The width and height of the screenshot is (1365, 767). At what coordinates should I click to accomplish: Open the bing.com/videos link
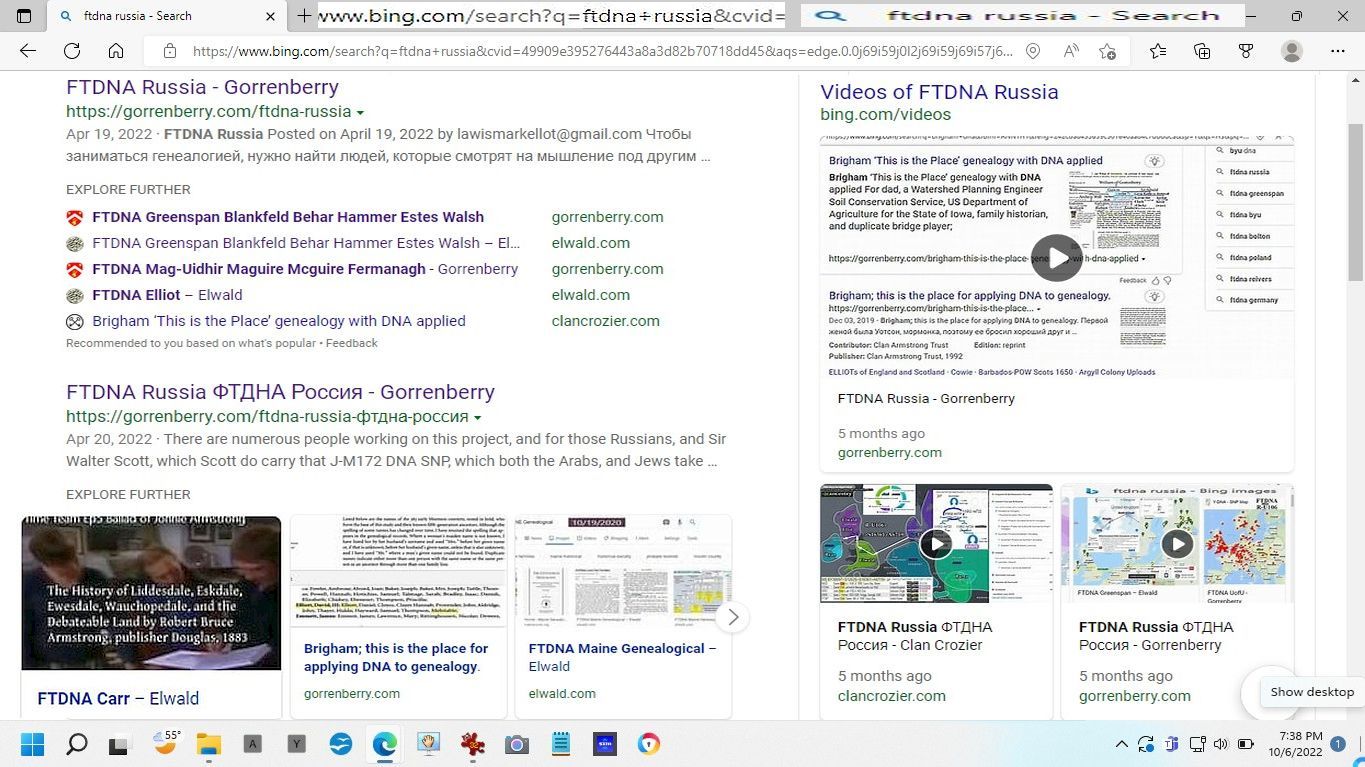886,115
